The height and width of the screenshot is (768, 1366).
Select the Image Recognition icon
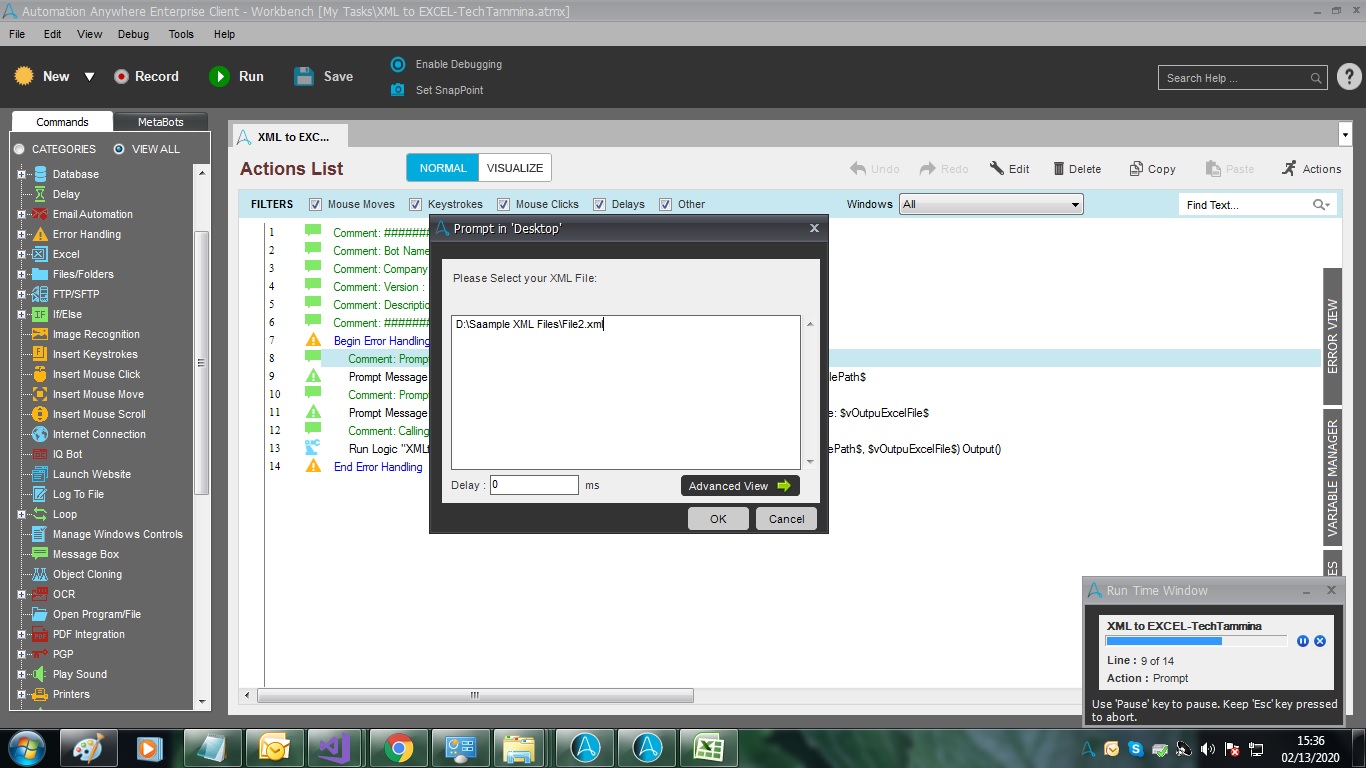[40, 334]
